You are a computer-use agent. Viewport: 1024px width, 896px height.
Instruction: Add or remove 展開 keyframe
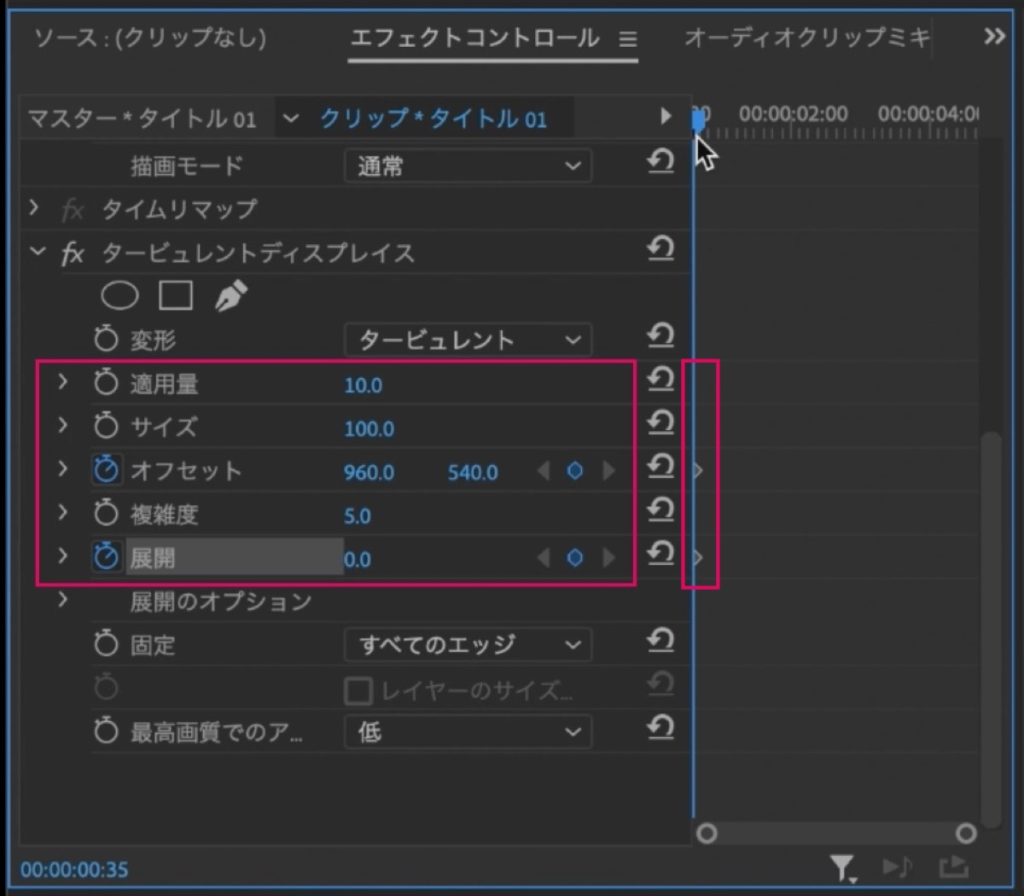575,558
